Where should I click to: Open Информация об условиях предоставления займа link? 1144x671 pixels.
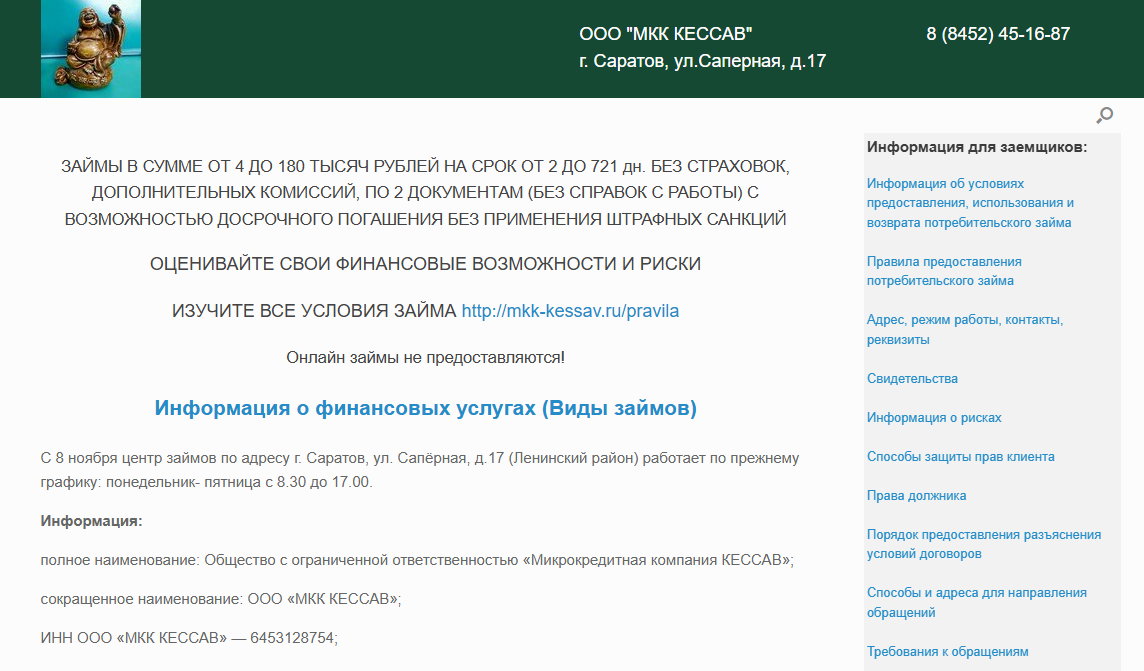click(x=969, y=203)
